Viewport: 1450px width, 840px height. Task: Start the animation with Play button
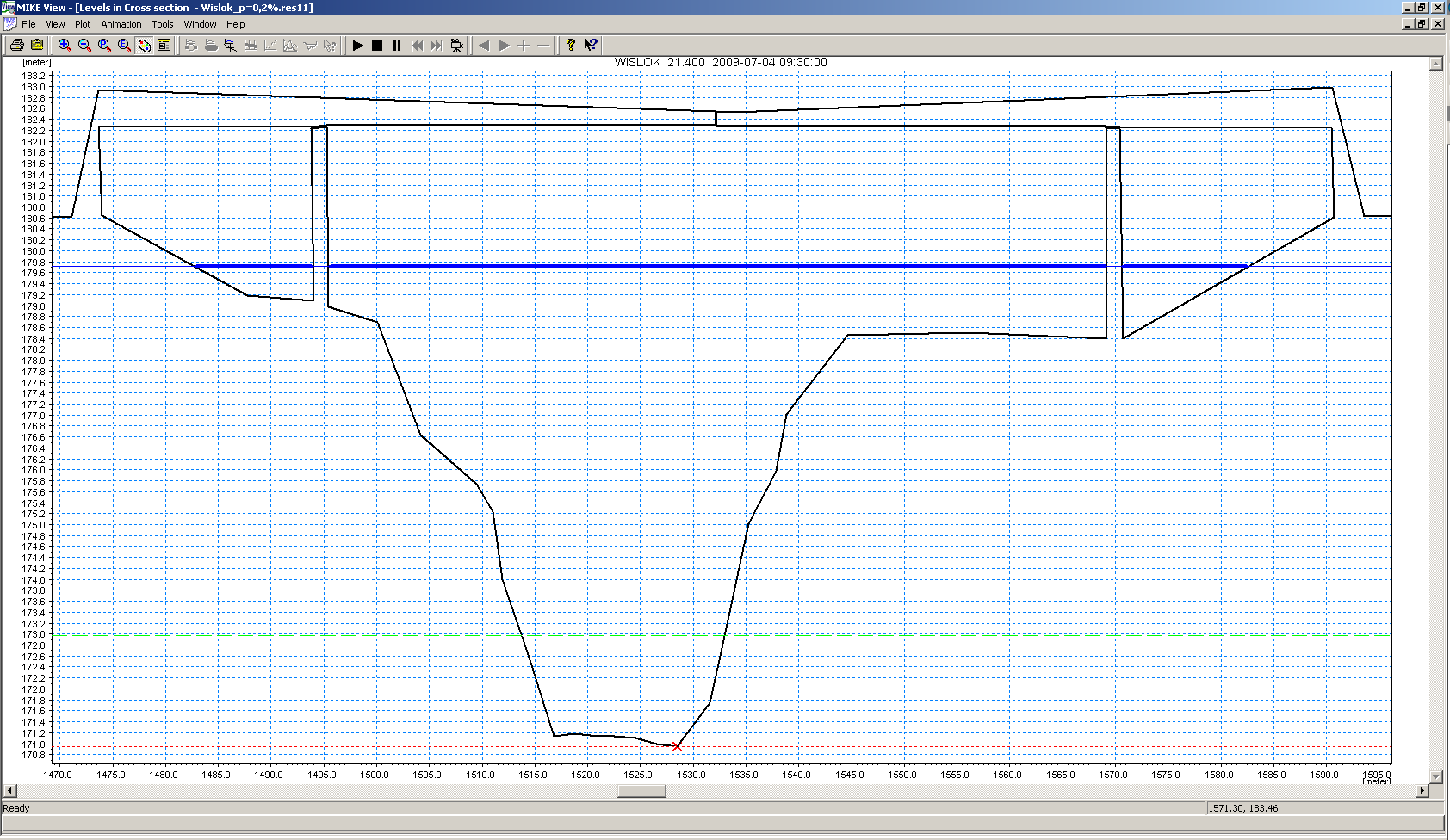[x=357, y=45]
